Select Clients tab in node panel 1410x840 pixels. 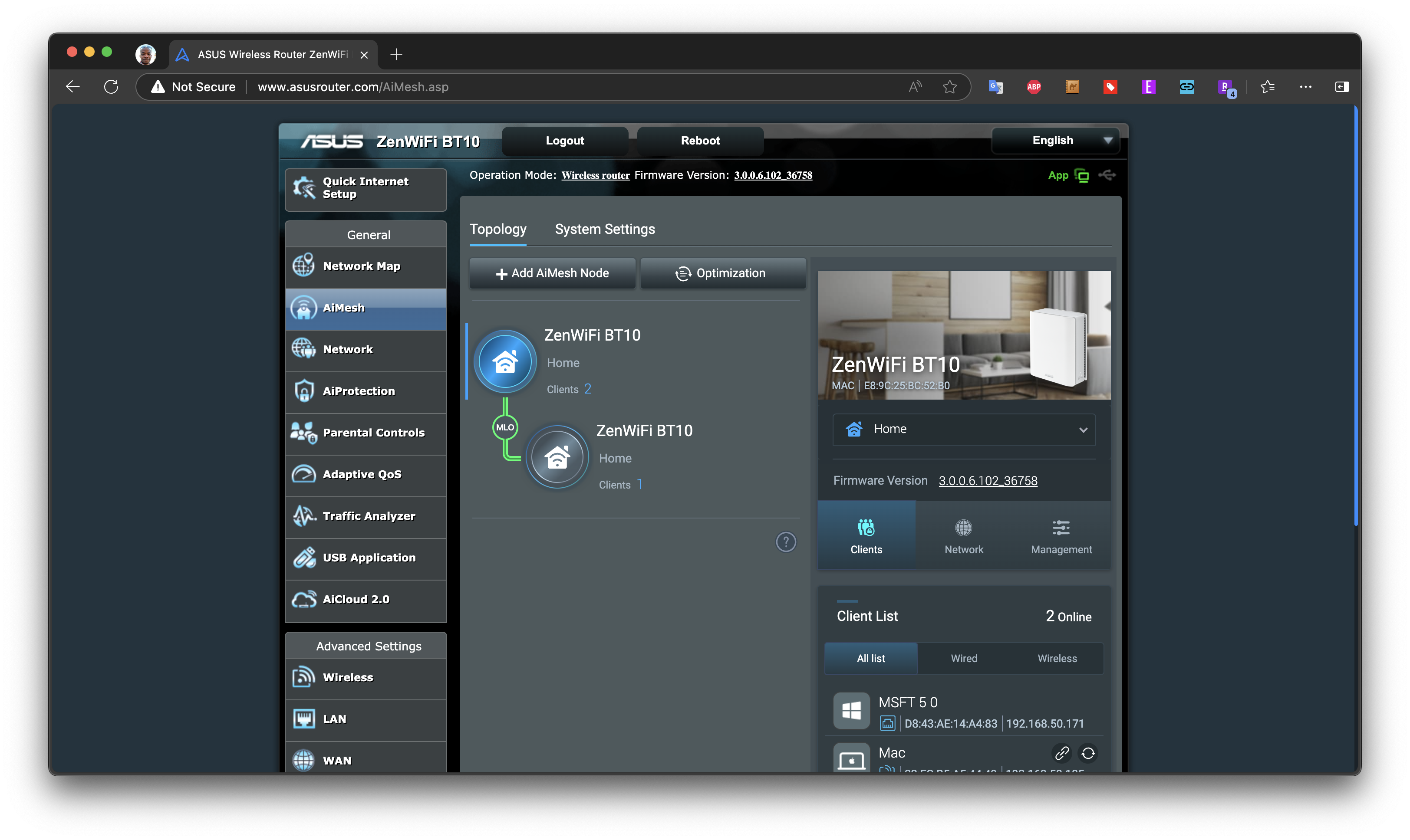866,535
